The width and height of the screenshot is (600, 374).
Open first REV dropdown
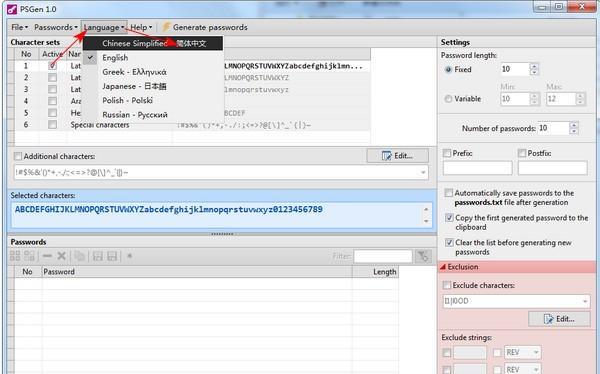pyautogui.click(x=522, y=352)
